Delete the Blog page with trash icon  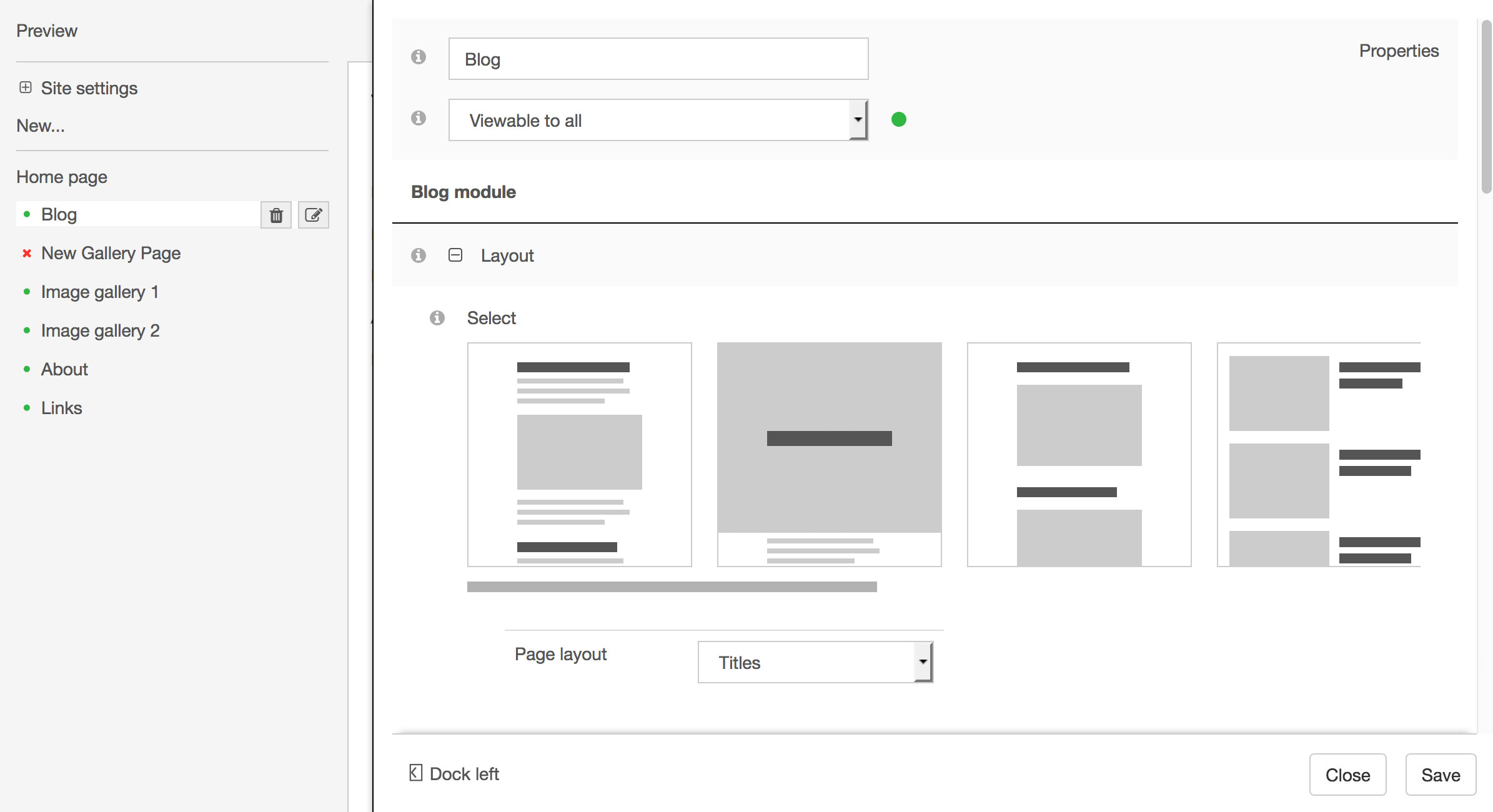(276, 215)
